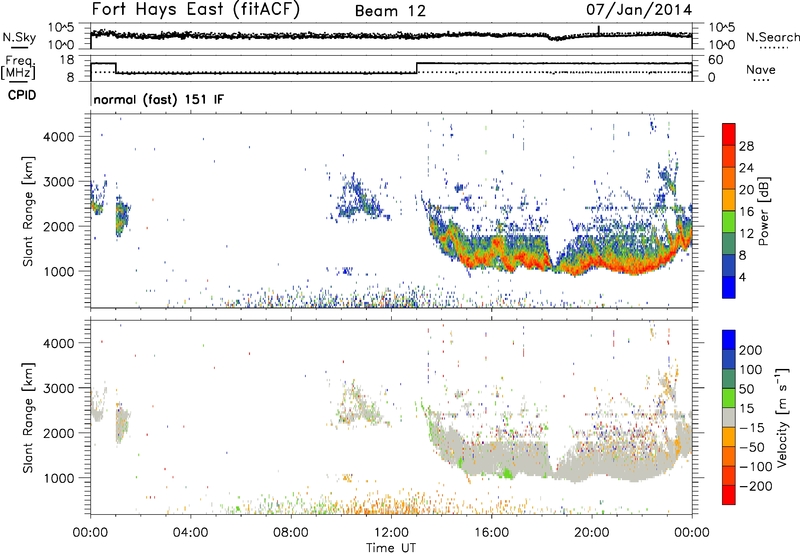Click the '4' tick on power colorbar
The image size is (800, 554).
(x=742, y=277)
